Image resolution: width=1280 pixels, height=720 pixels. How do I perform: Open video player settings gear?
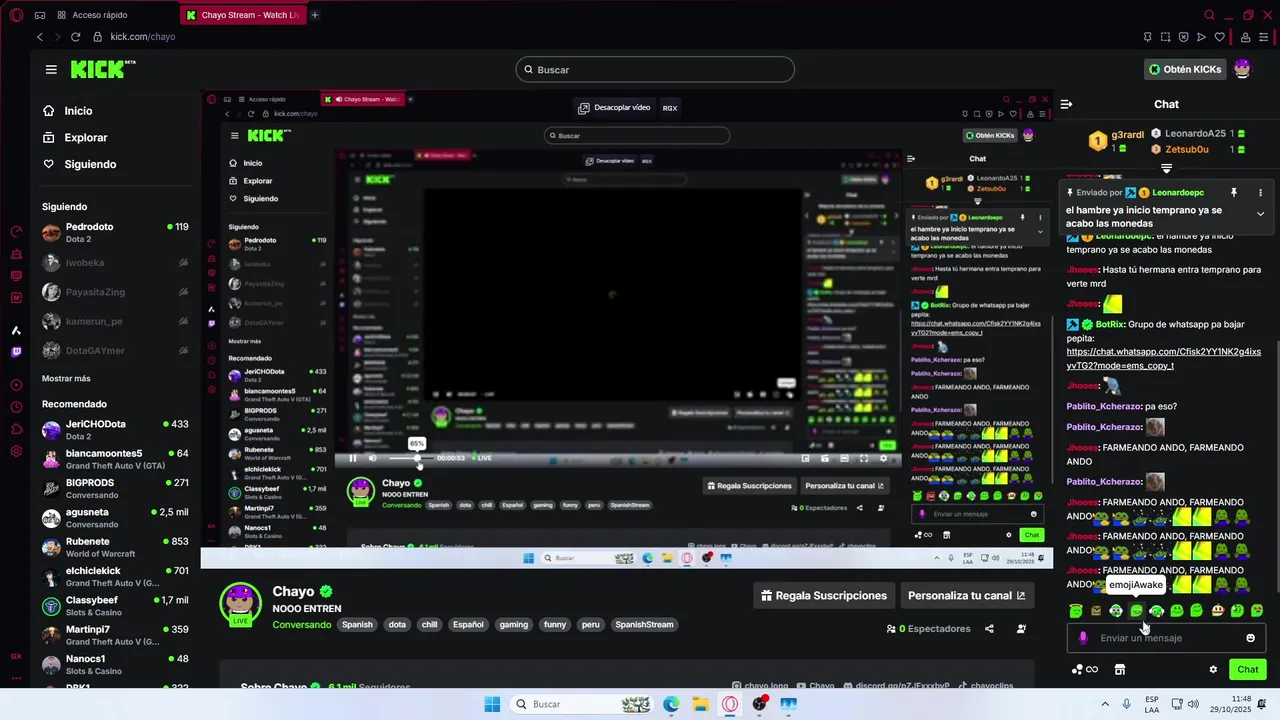pyautogui.click(x=883, y=458)
